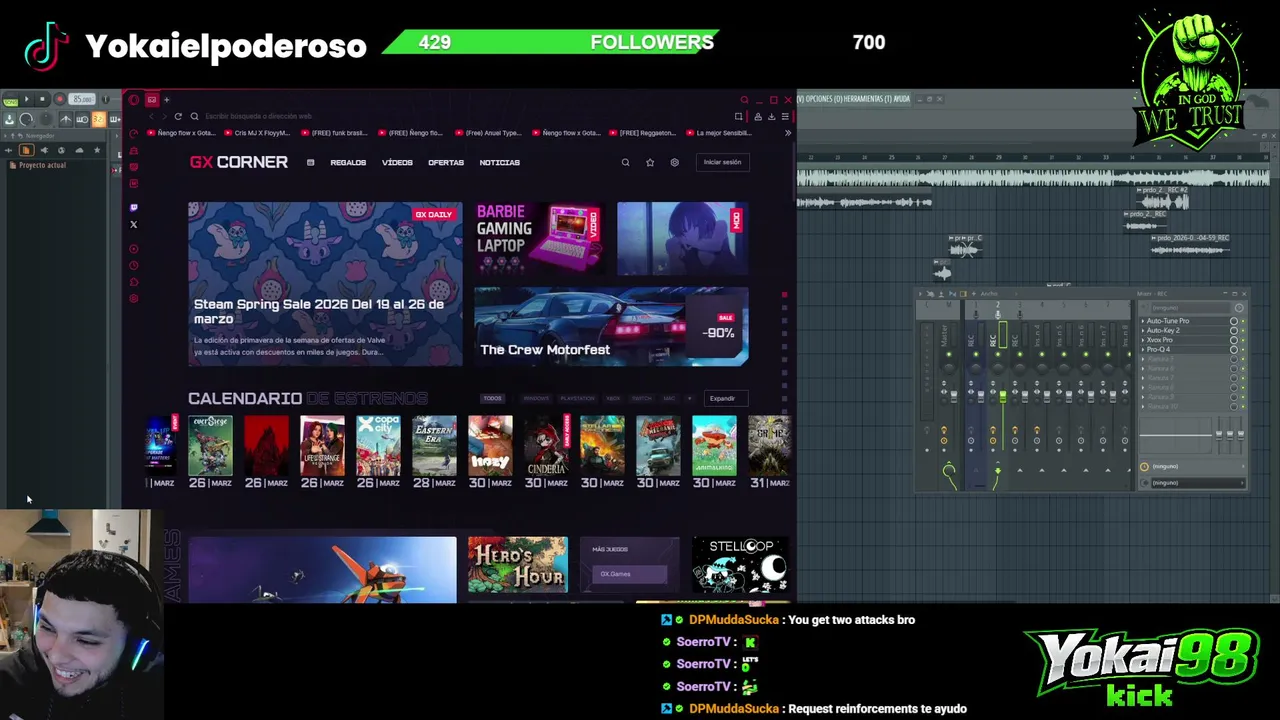Open the plugin database tab in FL browser

pos(44,150)
